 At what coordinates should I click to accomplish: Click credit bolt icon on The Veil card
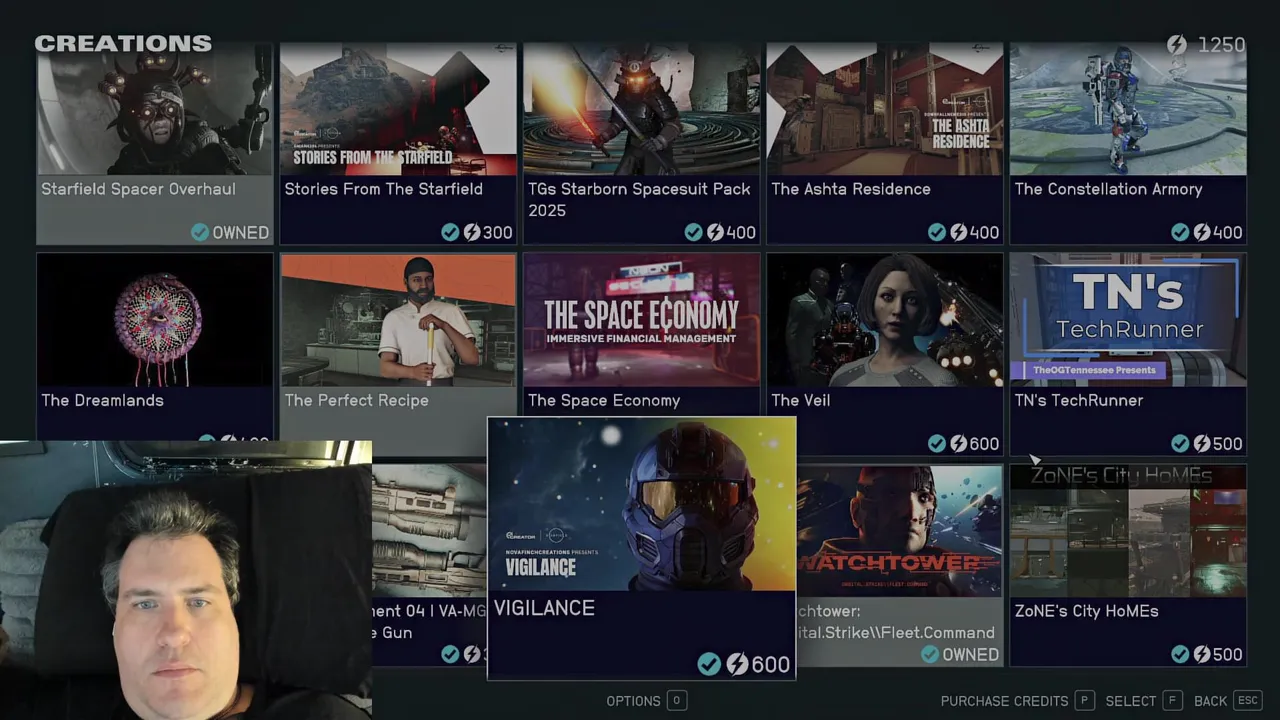point(958,443)
